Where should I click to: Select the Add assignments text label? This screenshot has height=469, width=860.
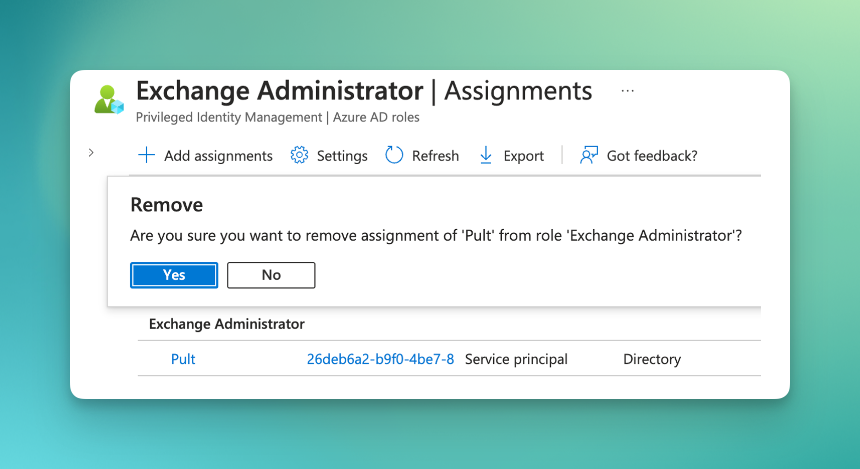pos(218,156)
